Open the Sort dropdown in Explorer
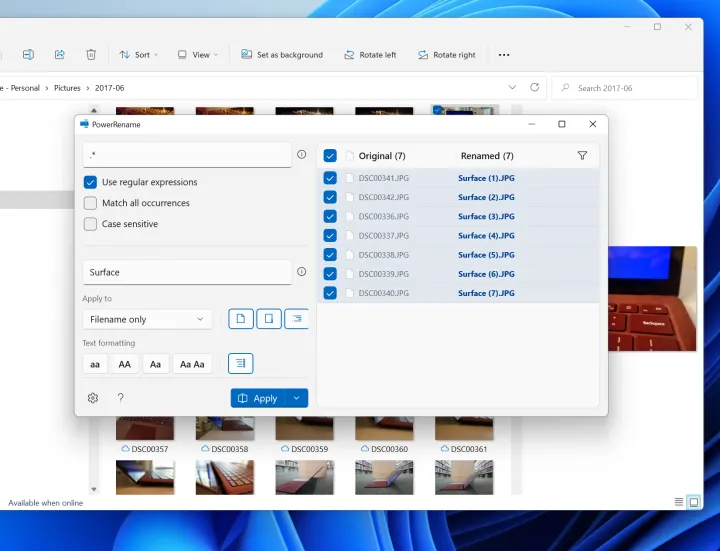 click(135, 55)
